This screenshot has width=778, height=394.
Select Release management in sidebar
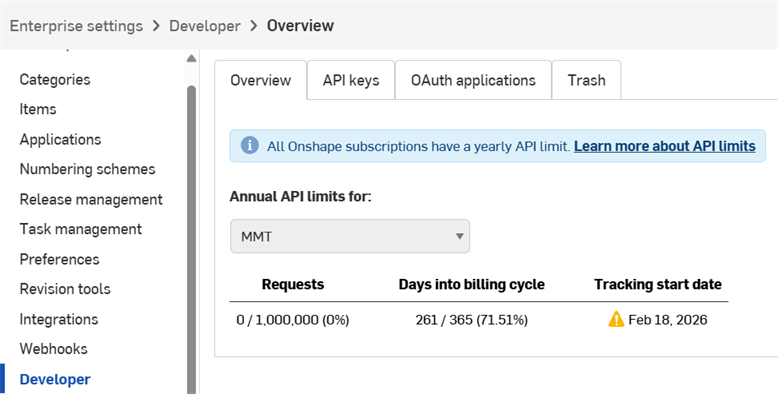91,199
